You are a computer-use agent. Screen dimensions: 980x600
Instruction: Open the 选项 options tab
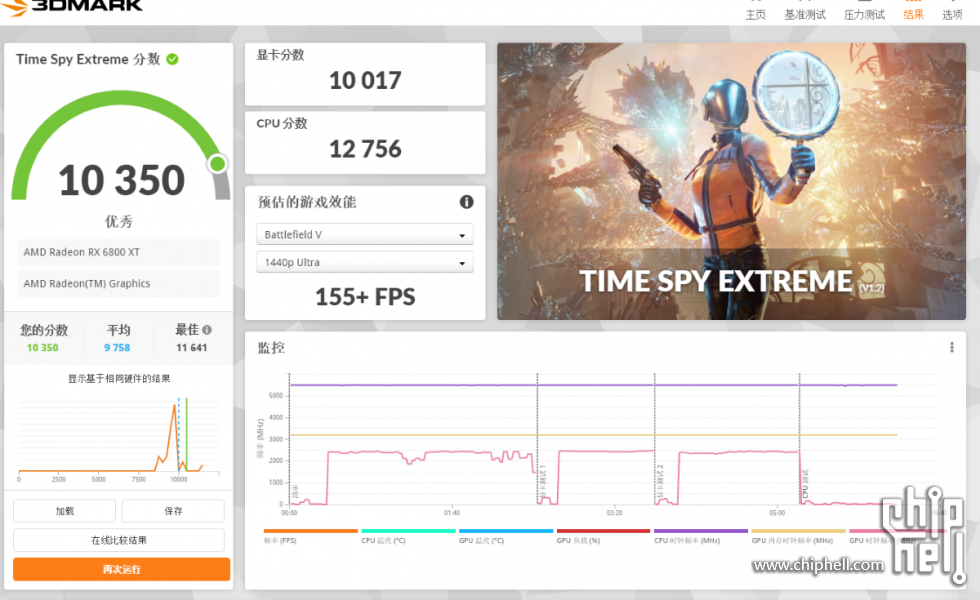tap(952, 14)
